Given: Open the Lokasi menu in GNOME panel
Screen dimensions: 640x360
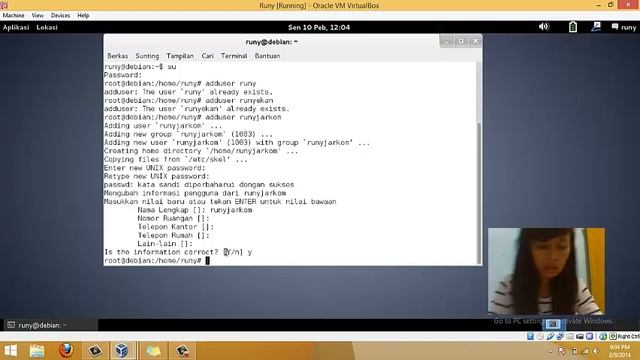Looking at the screenshot, I should coord(47,27).
